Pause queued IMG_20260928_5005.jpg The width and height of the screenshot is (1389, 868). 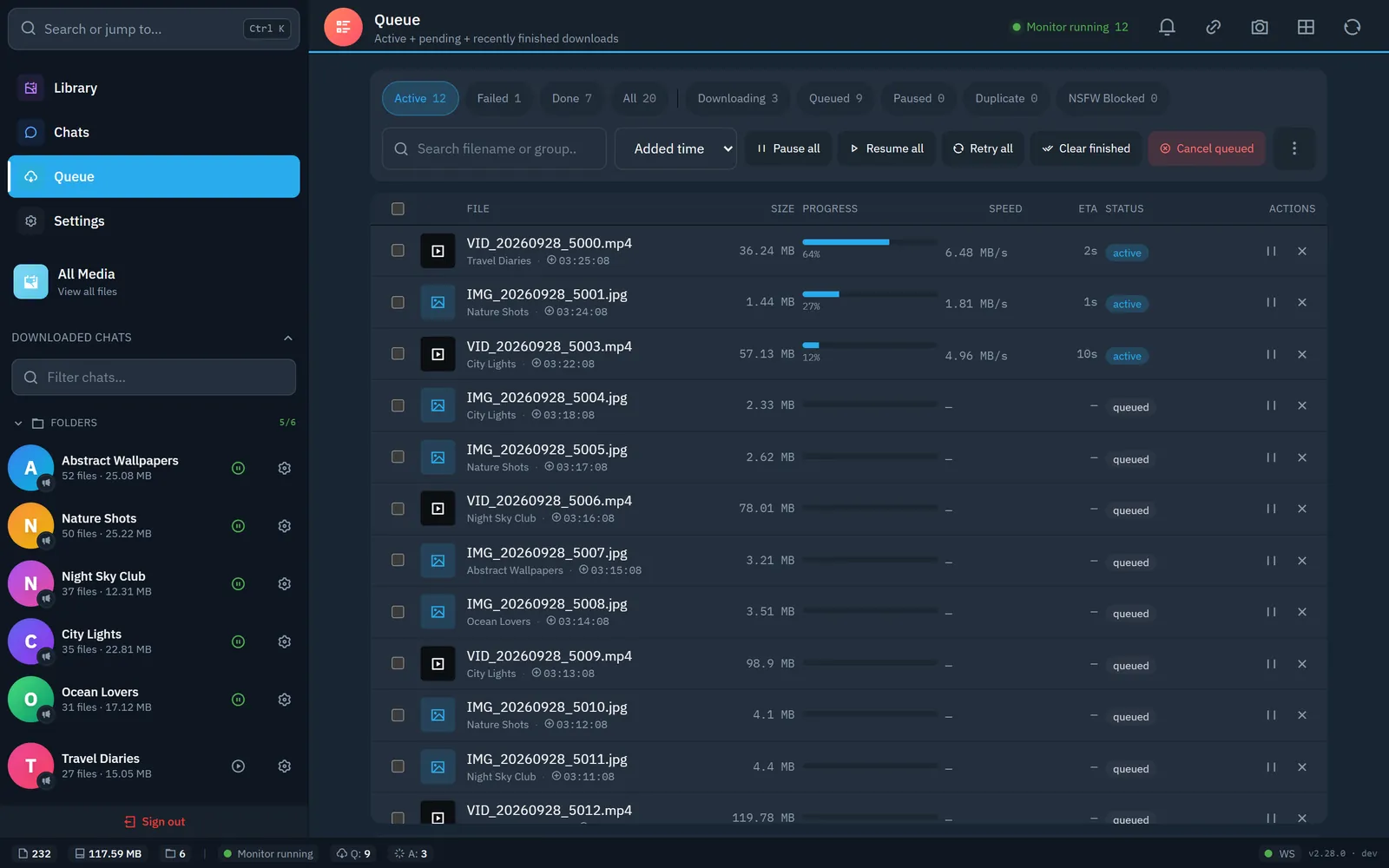(1271, 457)
